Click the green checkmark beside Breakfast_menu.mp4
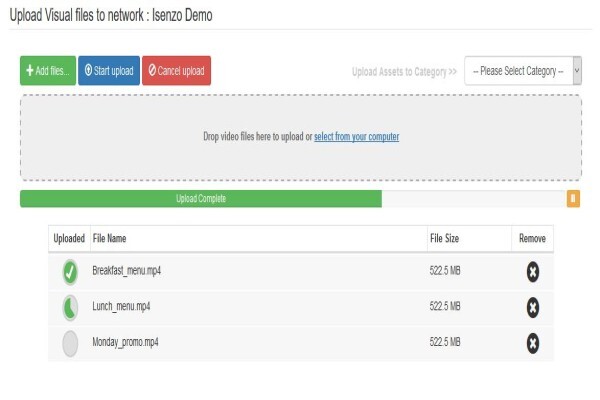Screen dimensions: 600x400 (70, 272)
